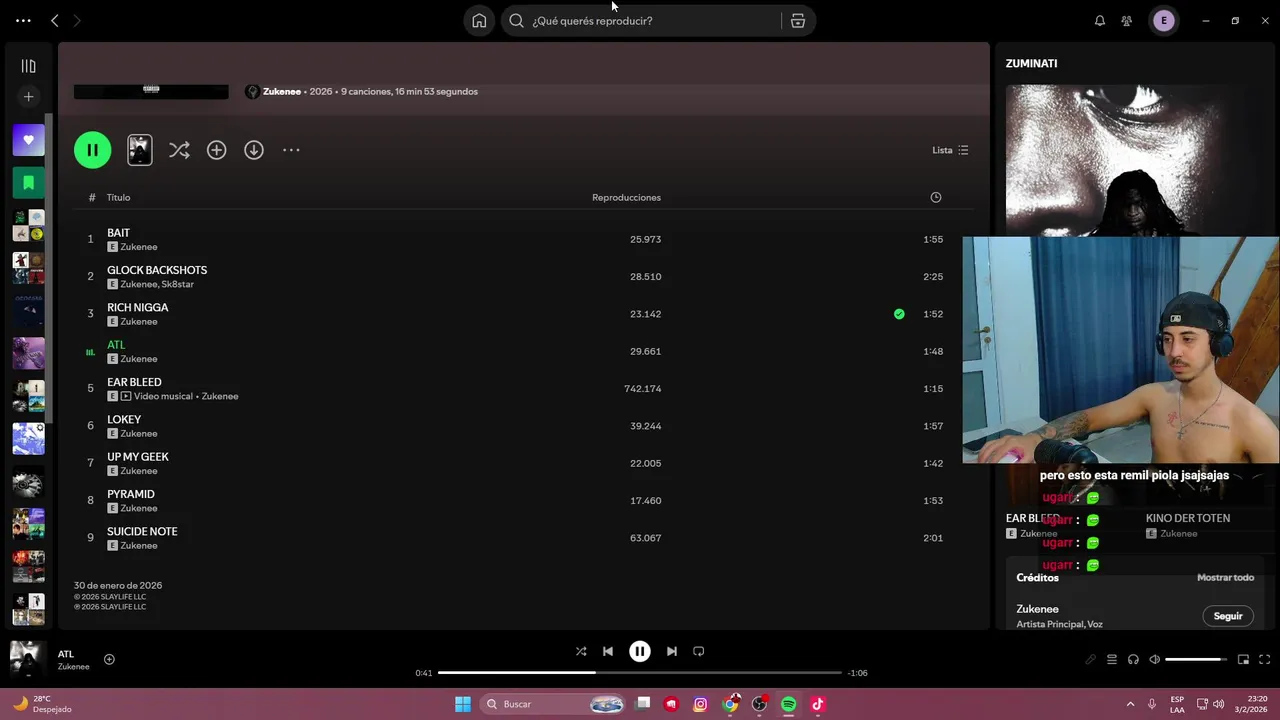Select the GLOCK BACKSHOTS track row

523,276
